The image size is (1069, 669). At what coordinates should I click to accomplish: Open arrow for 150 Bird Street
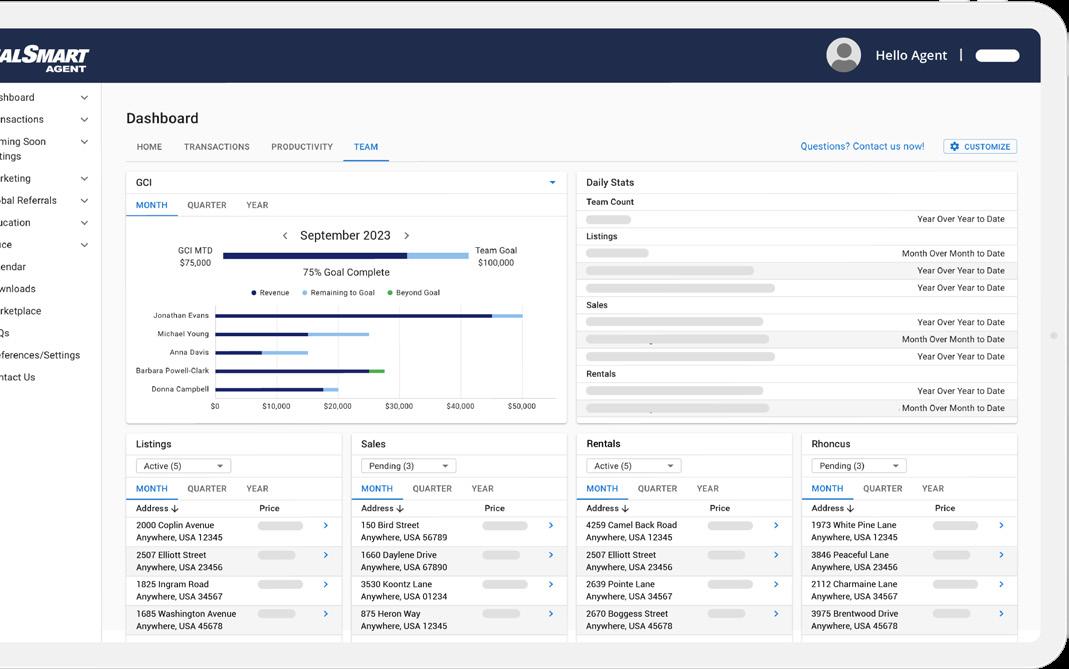tap(551, 526)
